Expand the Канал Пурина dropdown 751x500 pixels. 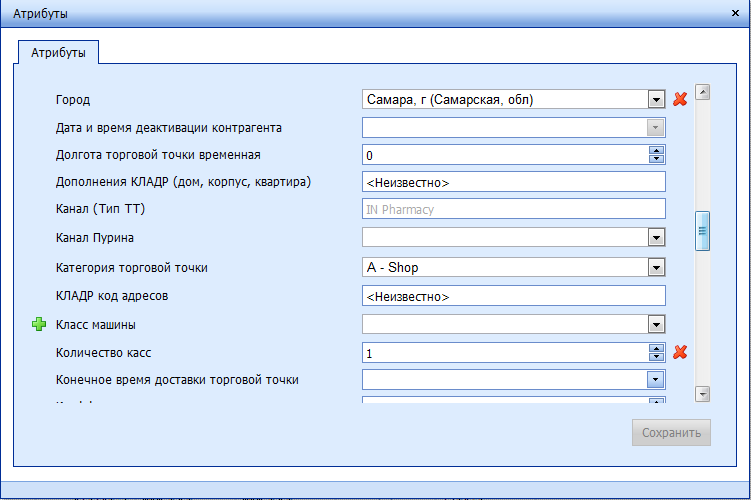click(x=656, y=238)
